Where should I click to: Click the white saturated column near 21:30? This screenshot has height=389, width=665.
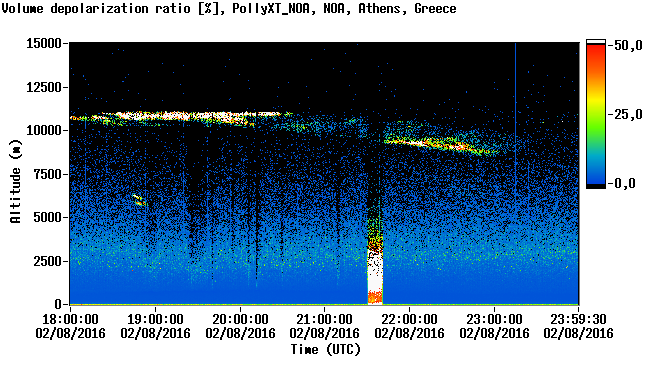(x=375, y=271)
